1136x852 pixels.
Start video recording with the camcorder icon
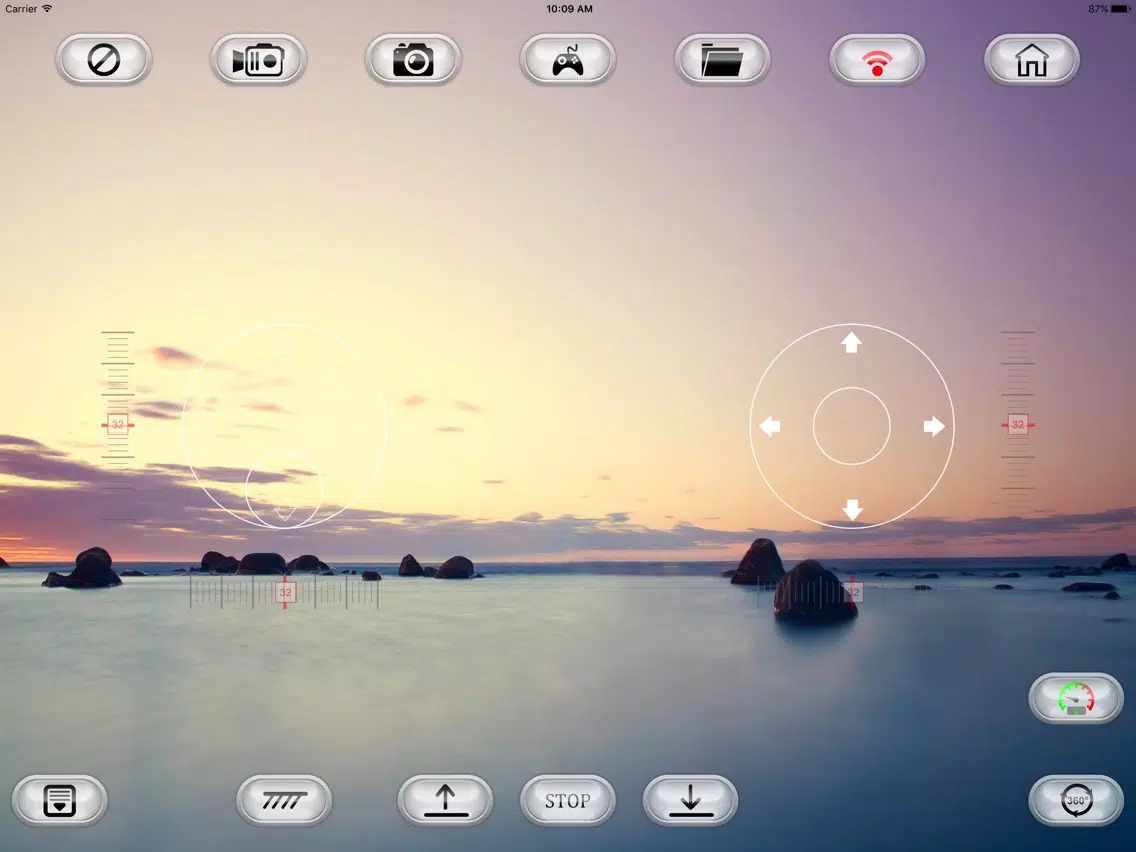259,59
